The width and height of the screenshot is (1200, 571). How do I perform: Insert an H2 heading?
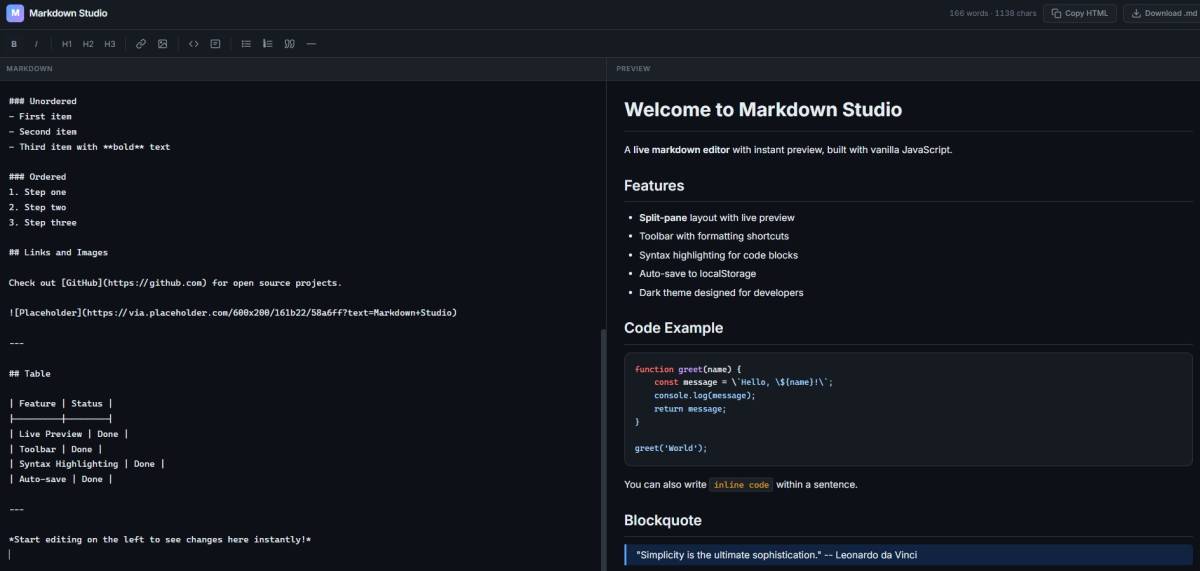88,44
